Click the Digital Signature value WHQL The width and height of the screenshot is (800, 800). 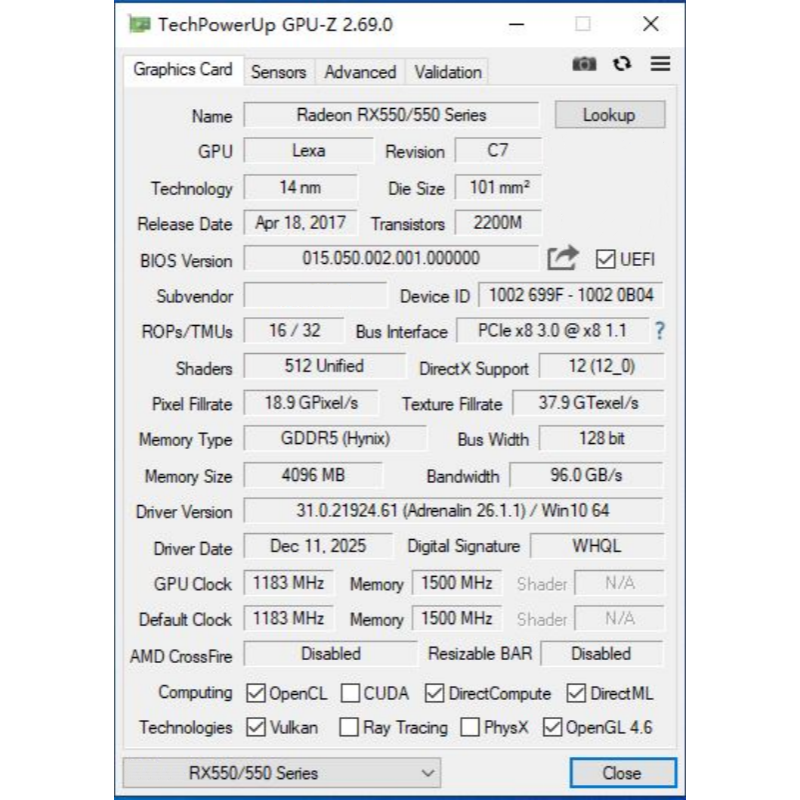(597, 546)
